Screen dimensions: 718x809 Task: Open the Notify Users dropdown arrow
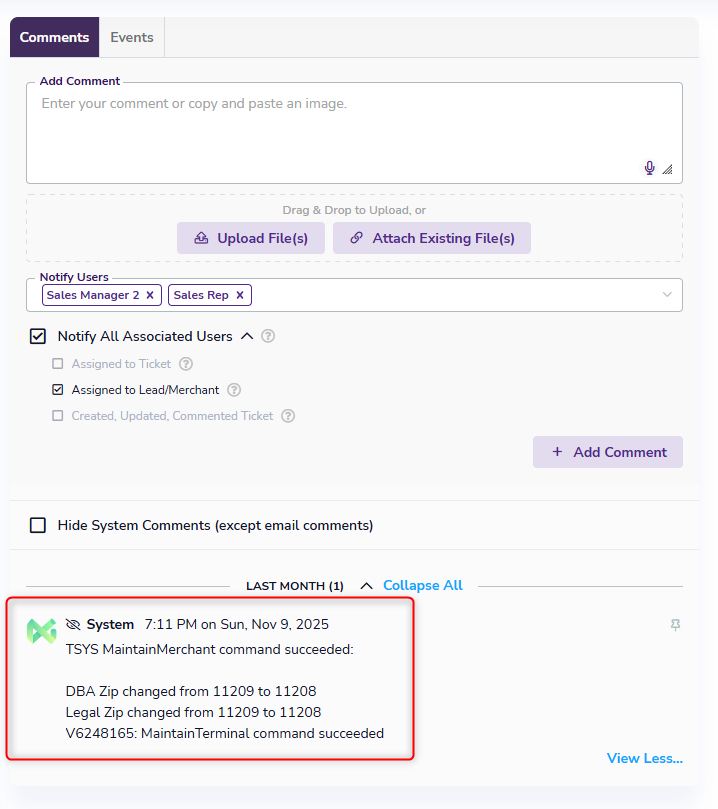tap(667, 295)
